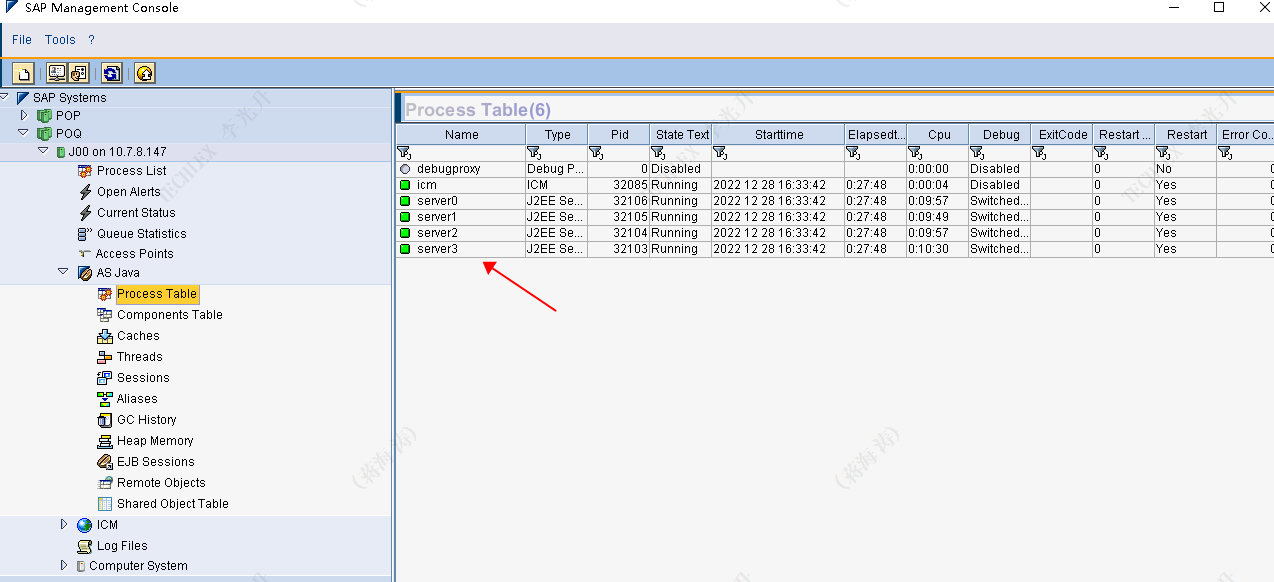
Task: Sort by the Cpu column header
Action: tap(938, 135)
